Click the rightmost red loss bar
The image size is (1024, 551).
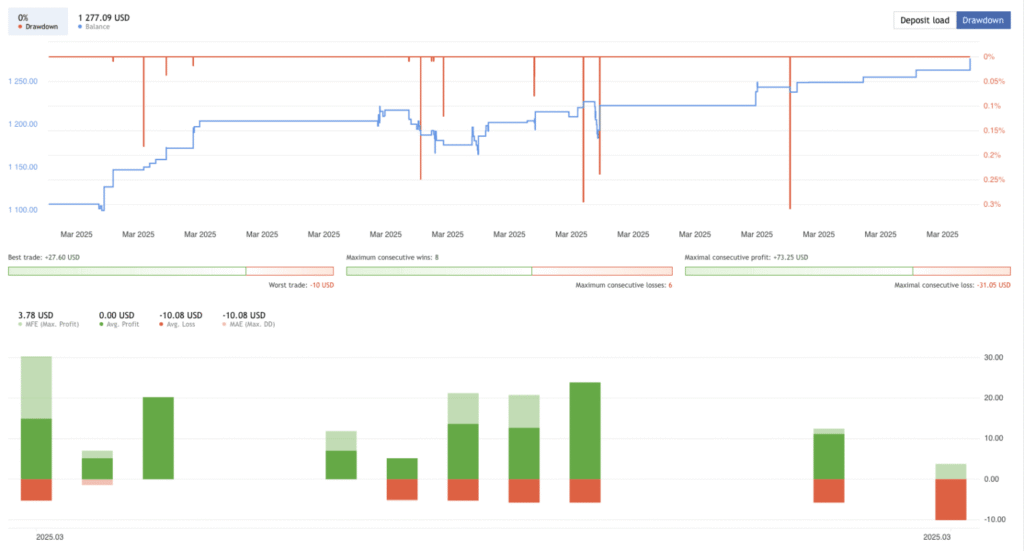point(950,499)
